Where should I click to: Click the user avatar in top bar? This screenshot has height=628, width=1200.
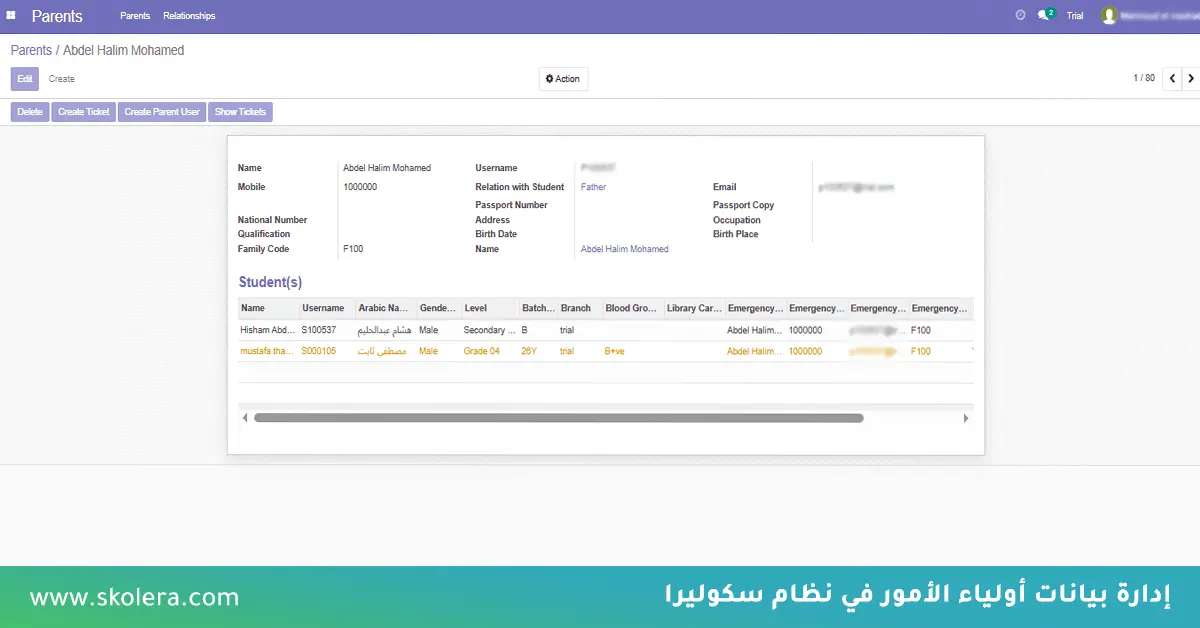click(x=1108, y=16)
